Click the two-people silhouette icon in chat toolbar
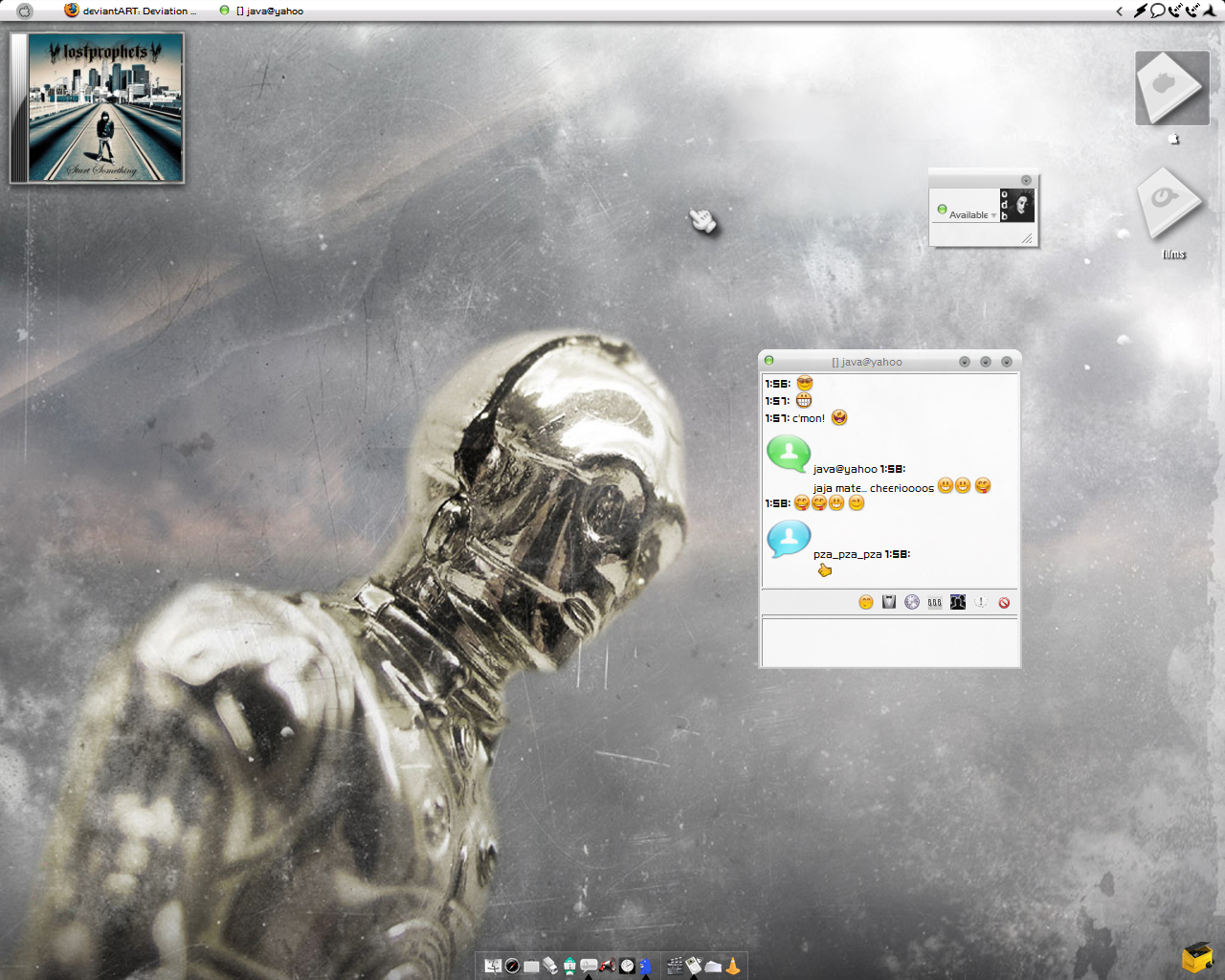The width and height of the screenshot is (1225, 980). coord(958,602)
